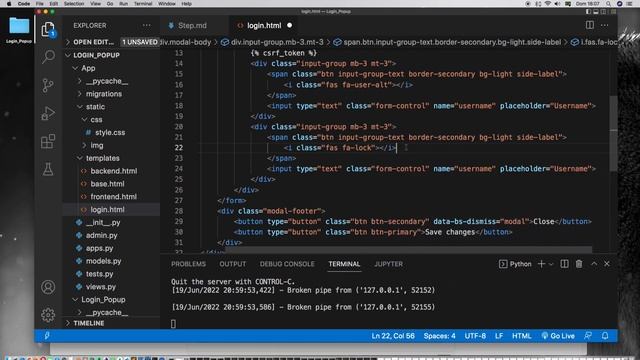
Task: Click div.modal-body breadcrumb item
Action: point(186,42)
